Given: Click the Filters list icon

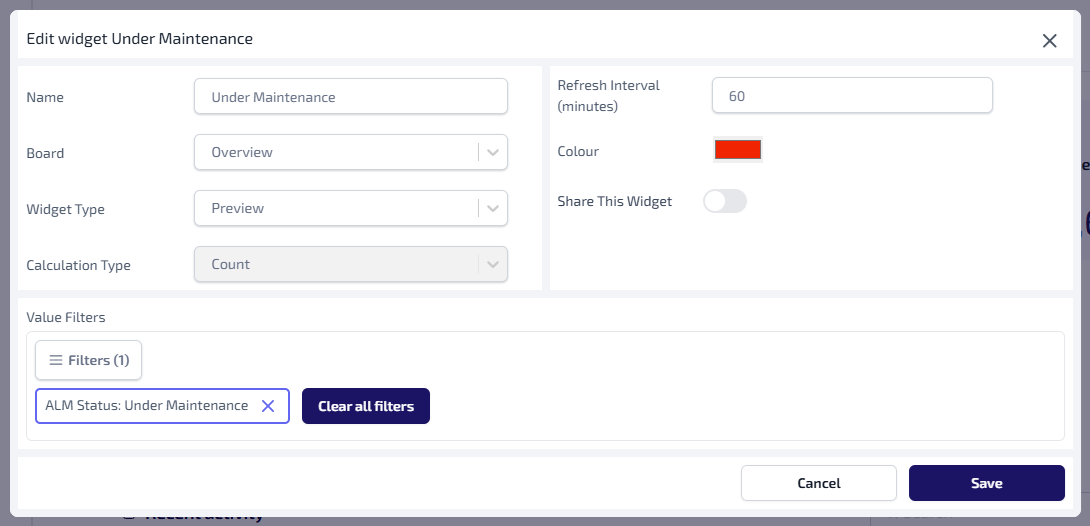Looking at the screenshot, I should tap(56, 360).
